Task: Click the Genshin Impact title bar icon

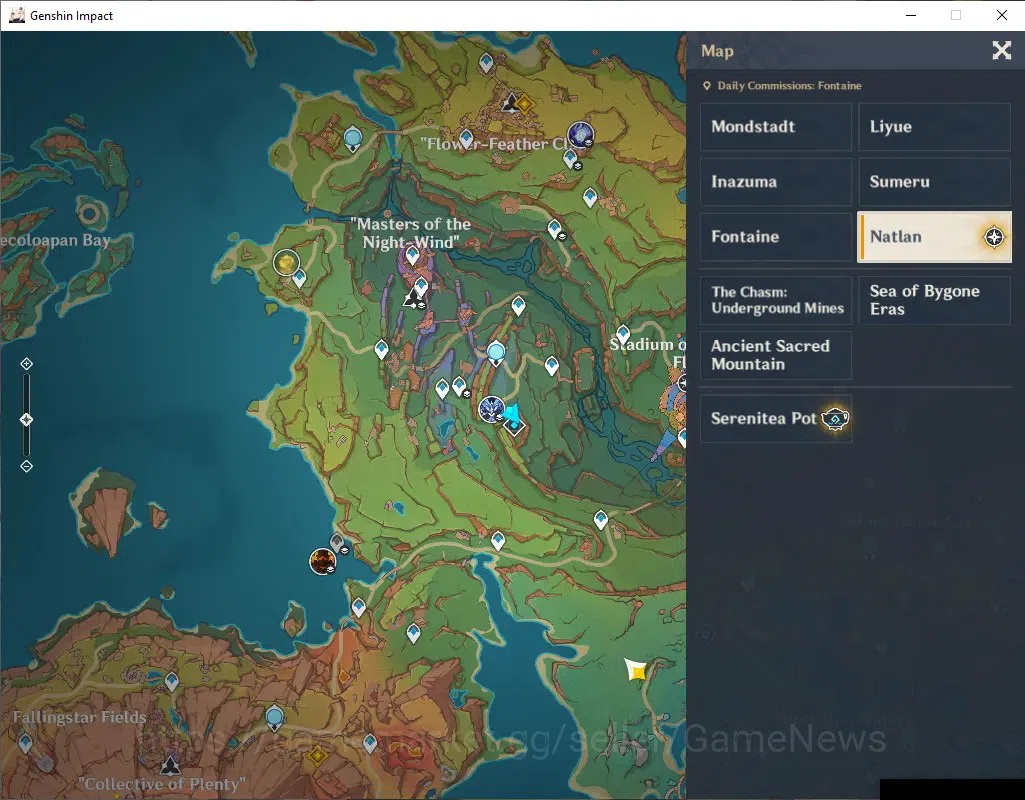Action: [16, 15]
